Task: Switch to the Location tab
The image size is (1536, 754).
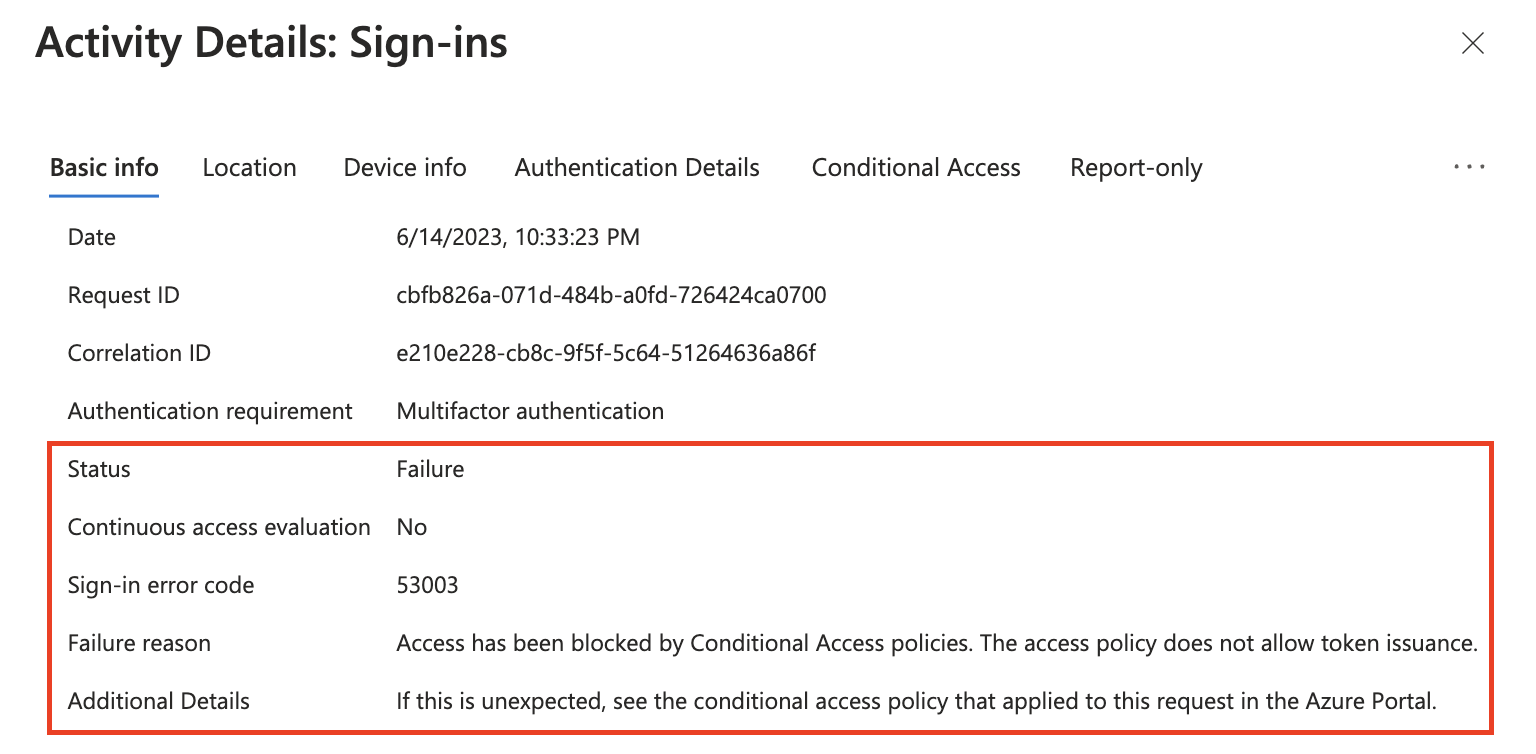Action: (x=249, y=167)
